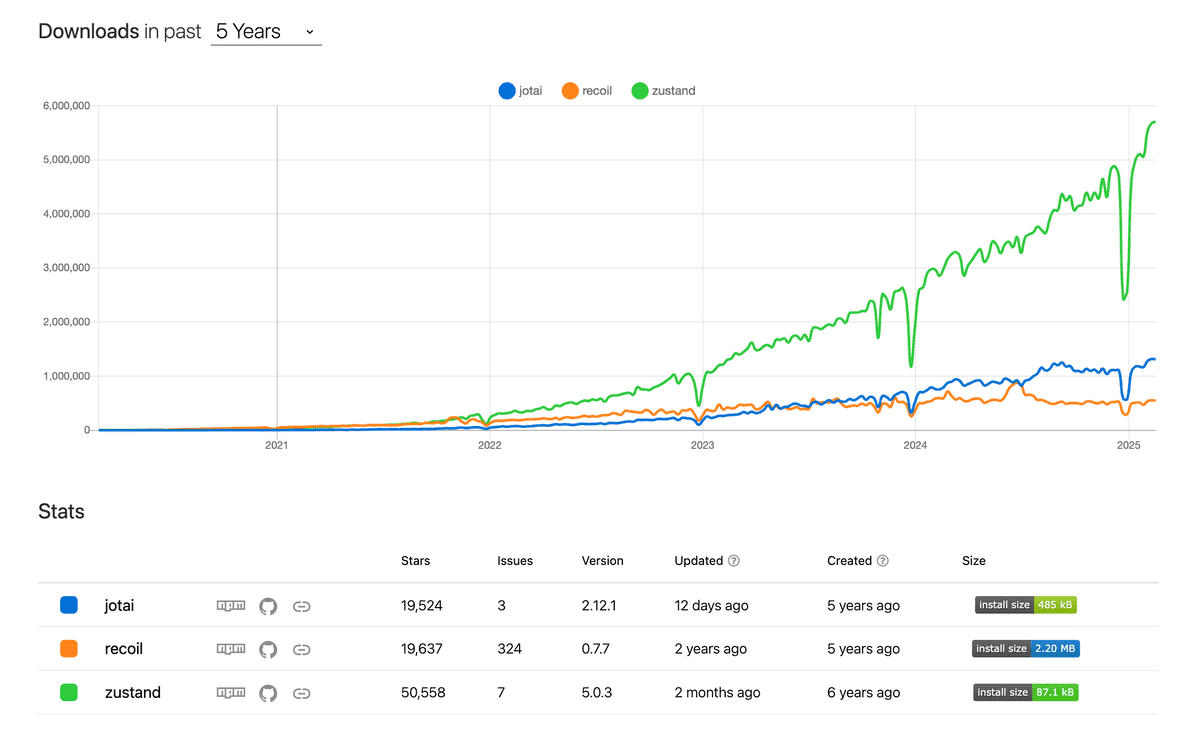Click zustand created 6 years ago
This screenshot has width=1200, height=745.
[x=863, y=692]
